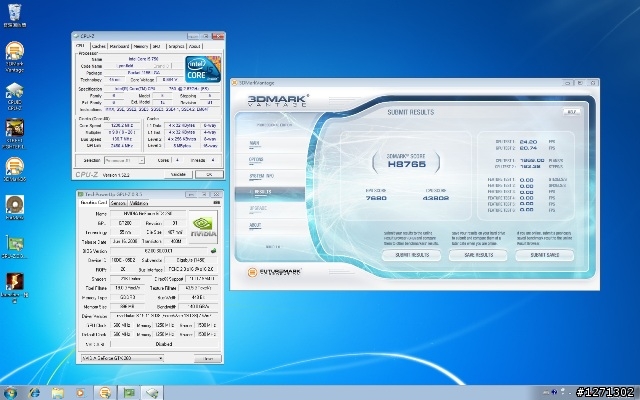Select the CPU tab in CPU-Z

point(81,46)
